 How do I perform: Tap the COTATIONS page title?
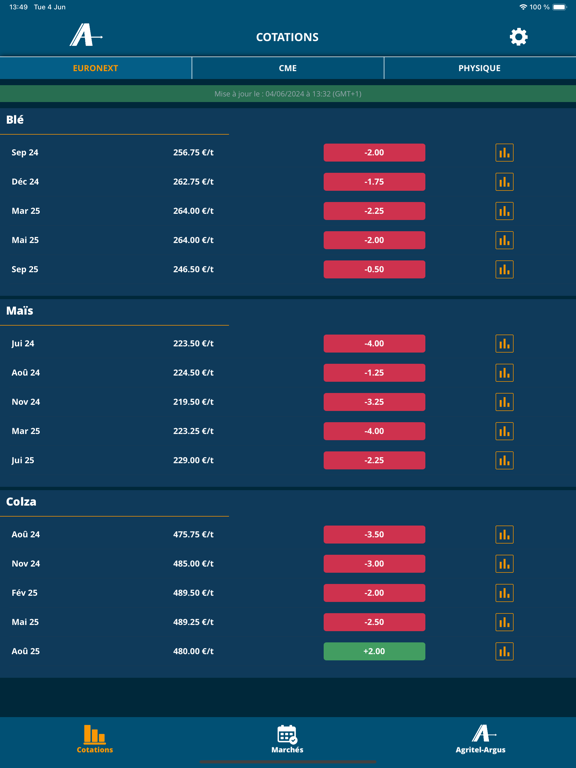(287, 37)
